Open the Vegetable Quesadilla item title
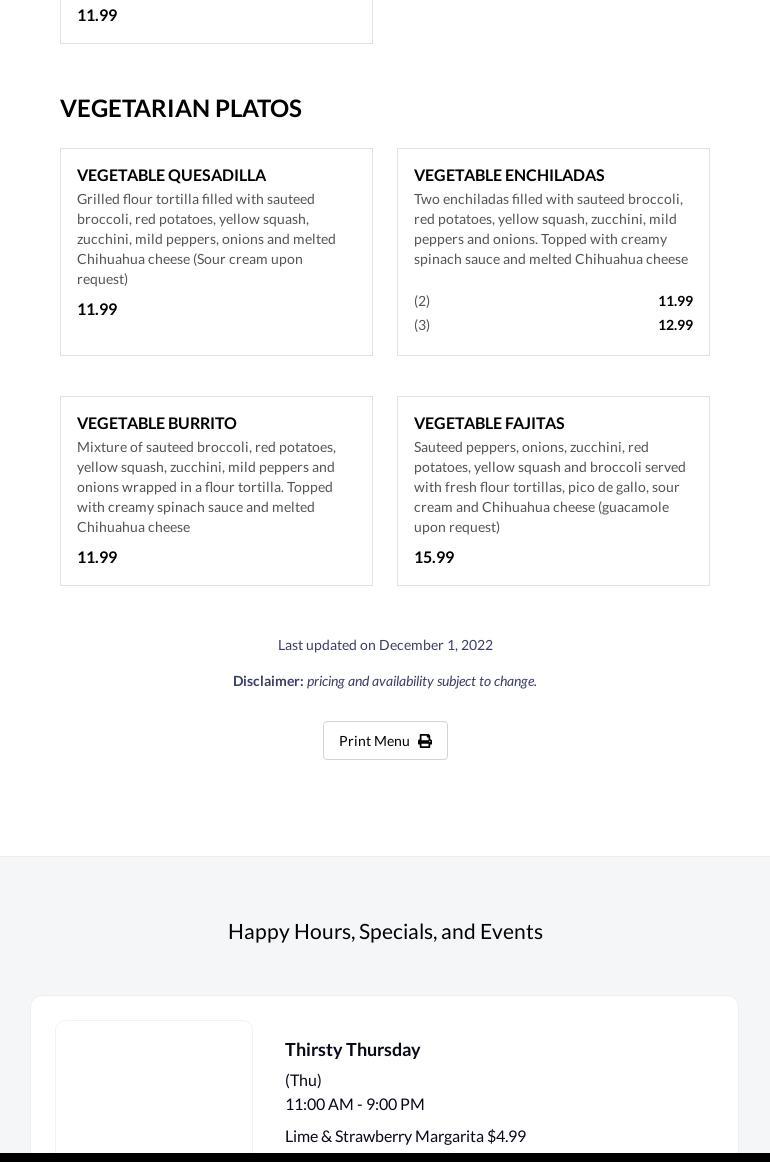This screenshot has height=1162, width=770. [171, 175]
